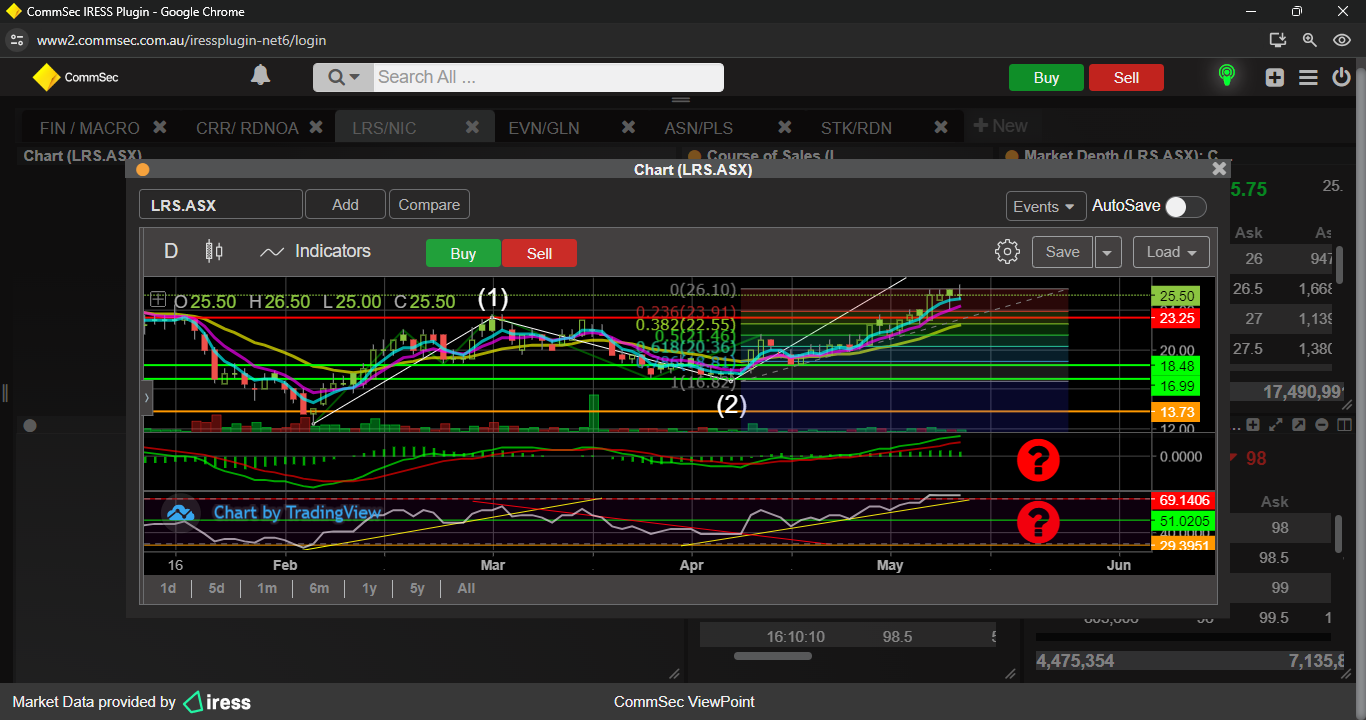Screen dimensions: 1366x720
Task: Switch to the EVN/GLN tab
Action: (x=544, y=128)
